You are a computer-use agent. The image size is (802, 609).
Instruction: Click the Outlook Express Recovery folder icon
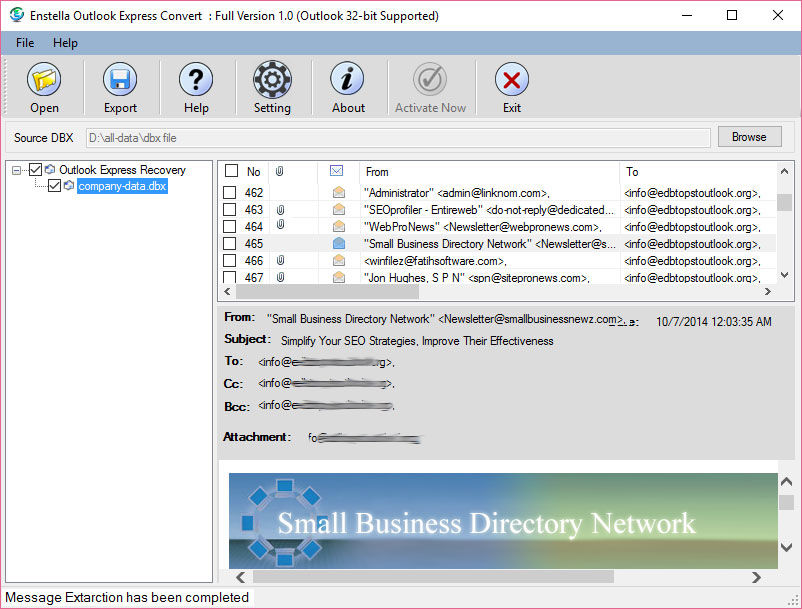point(50,169)
